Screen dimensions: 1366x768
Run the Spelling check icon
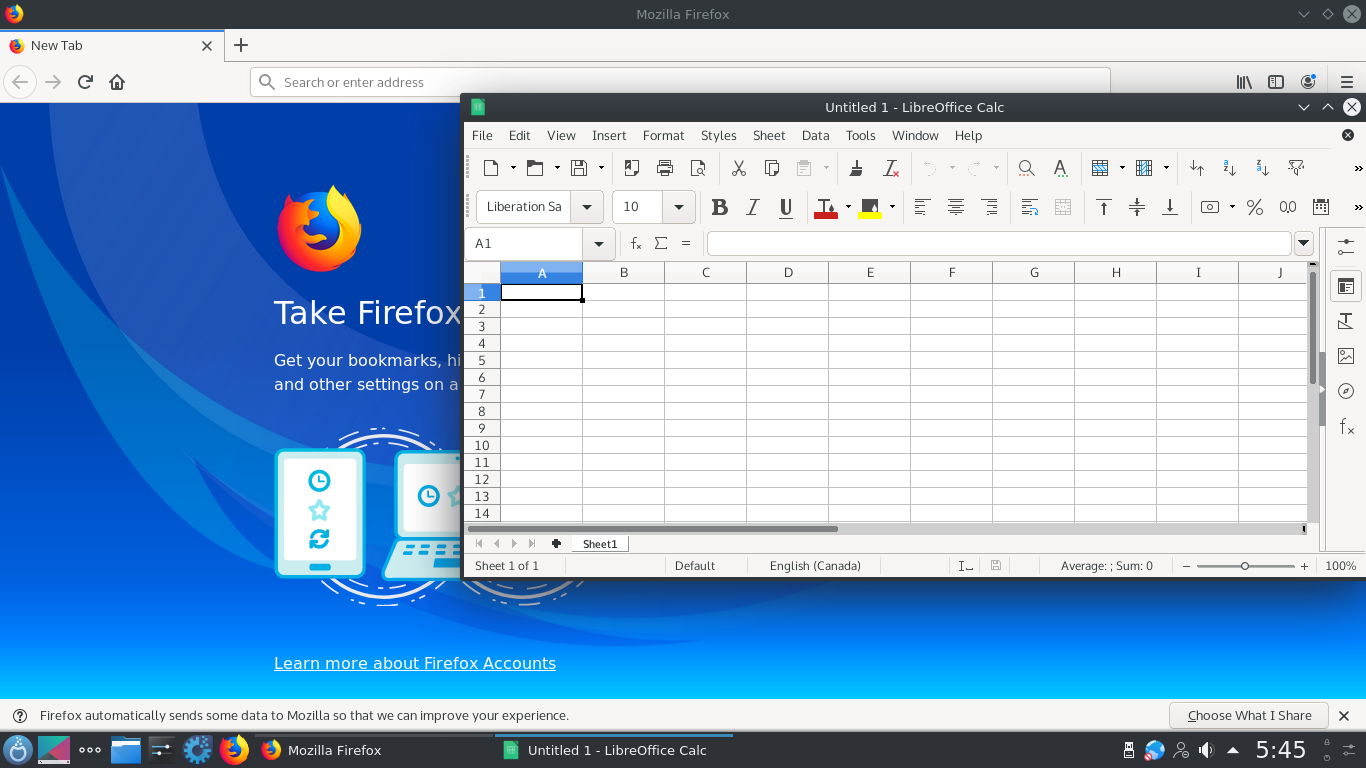tap(1060, 168)
